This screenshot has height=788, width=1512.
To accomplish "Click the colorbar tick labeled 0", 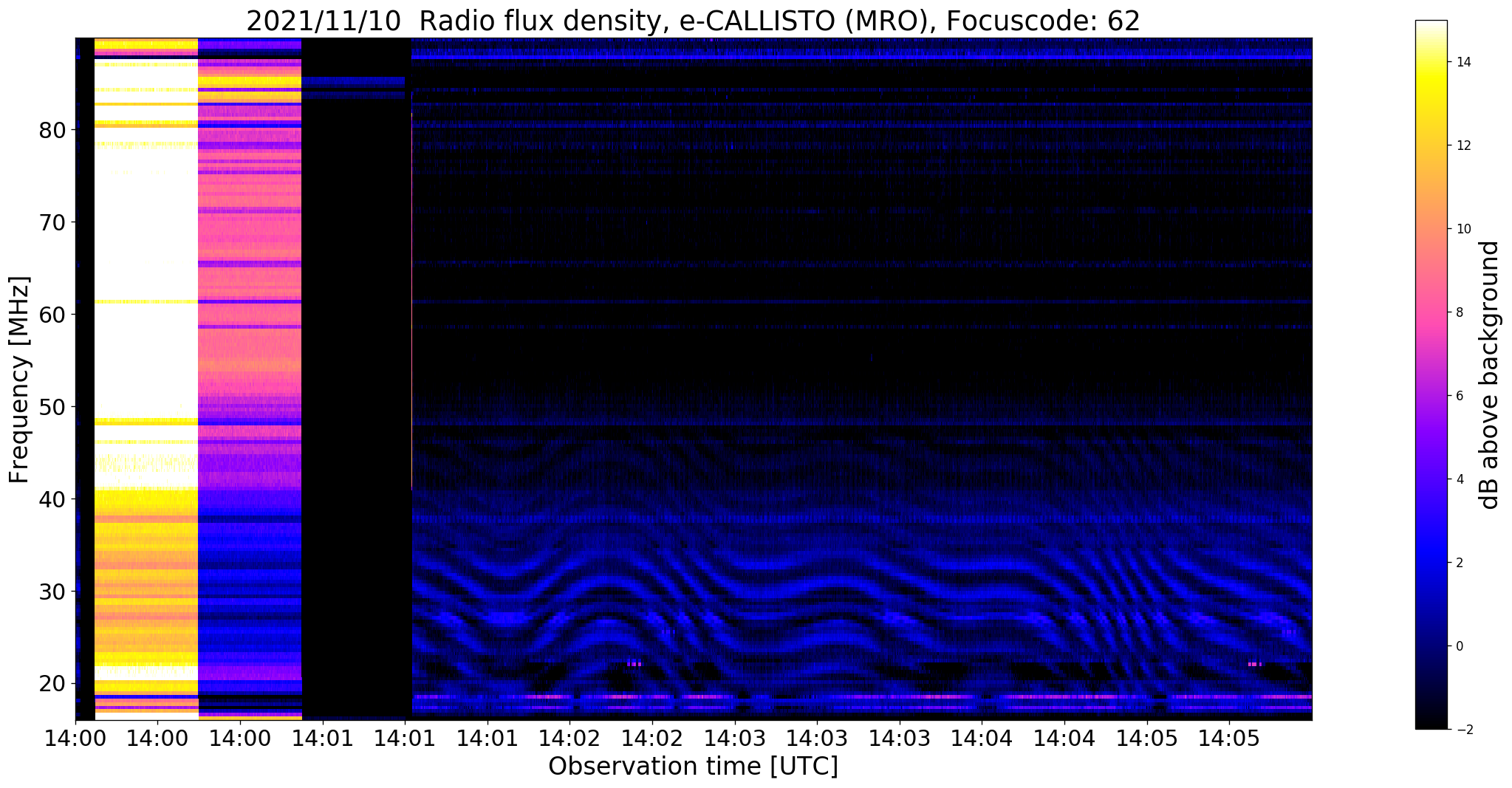I will pos(1459,646).
